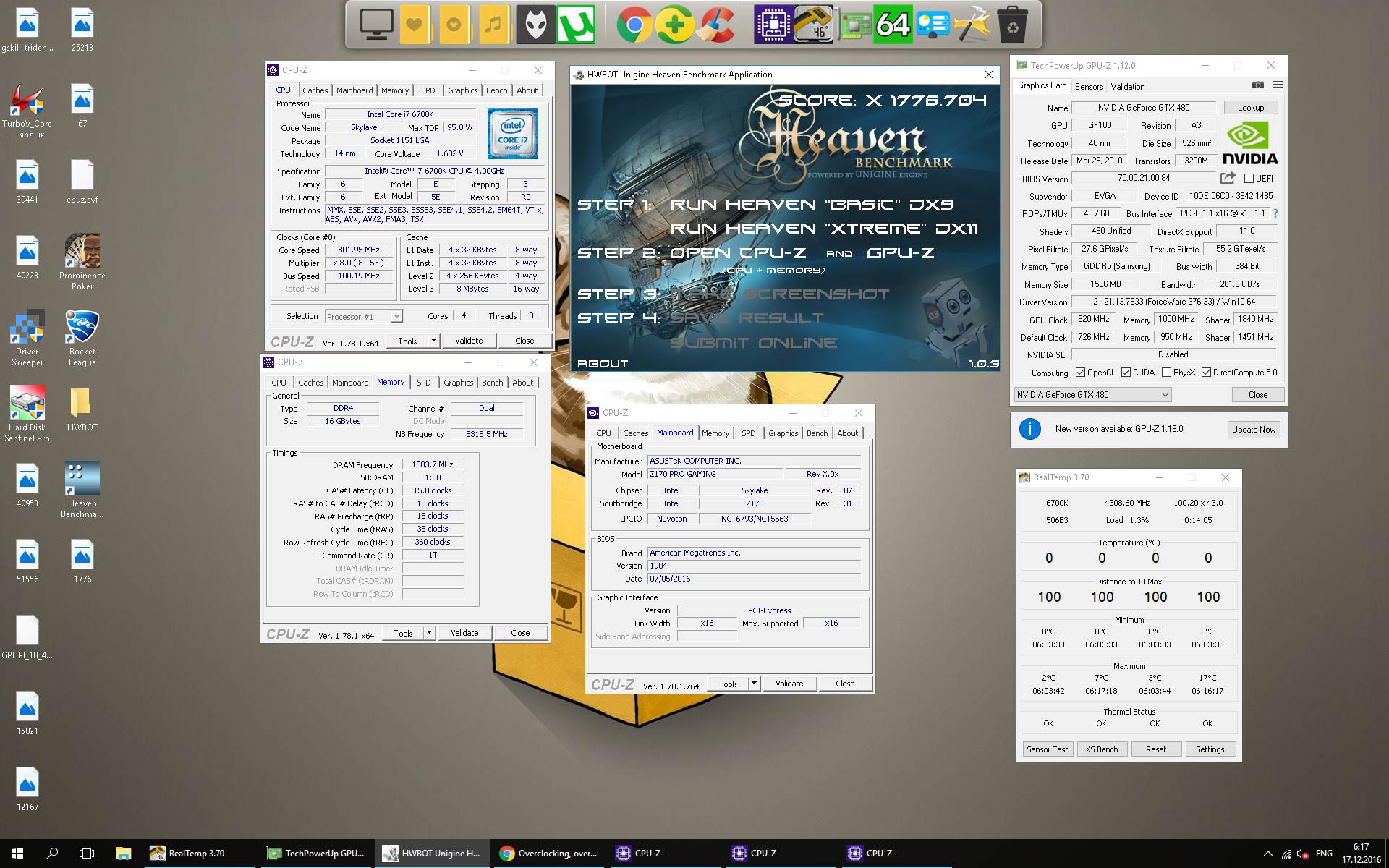Open SPD tab in CPU-Z Memory window
This screenshot has height=868, width=1389.
424,383
